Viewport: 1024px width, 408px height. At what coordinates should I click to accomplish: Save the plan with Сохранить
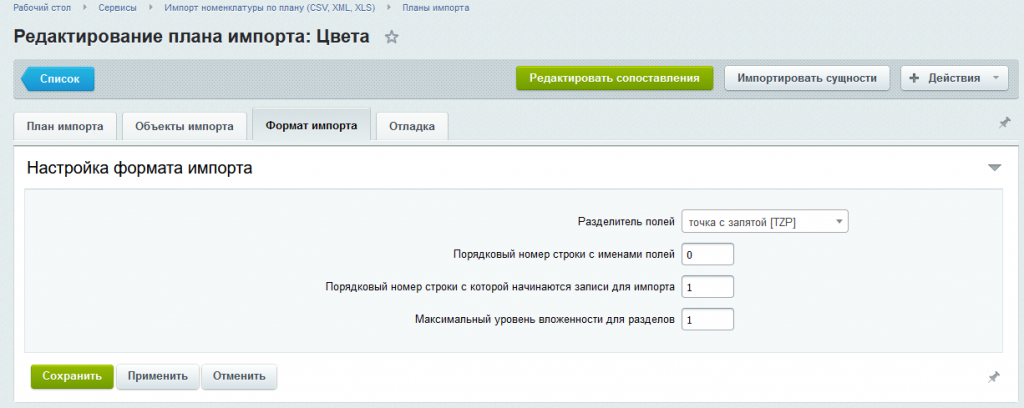pyautogui.click(x=72, y=377)
